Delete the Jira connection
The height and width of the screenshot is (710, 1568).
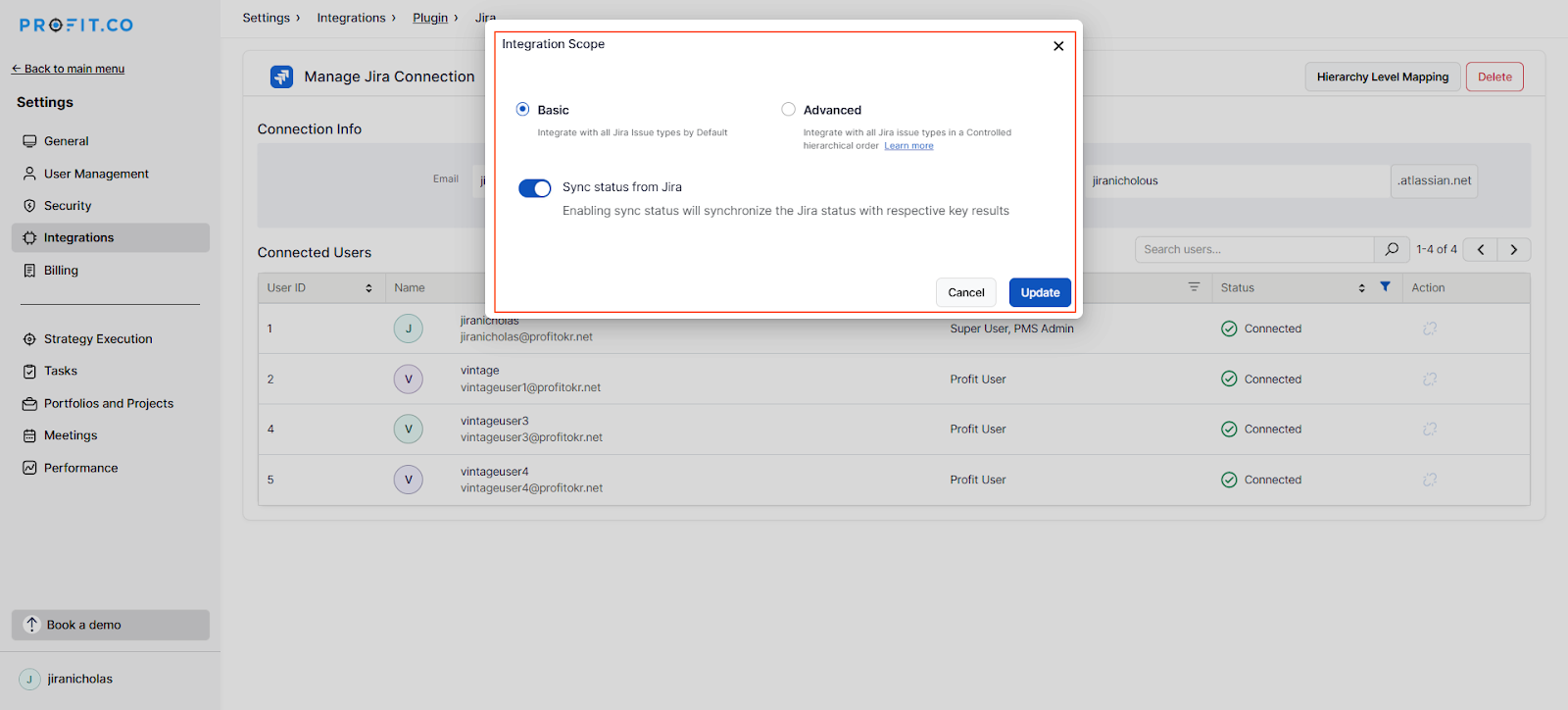(1494, 76)
